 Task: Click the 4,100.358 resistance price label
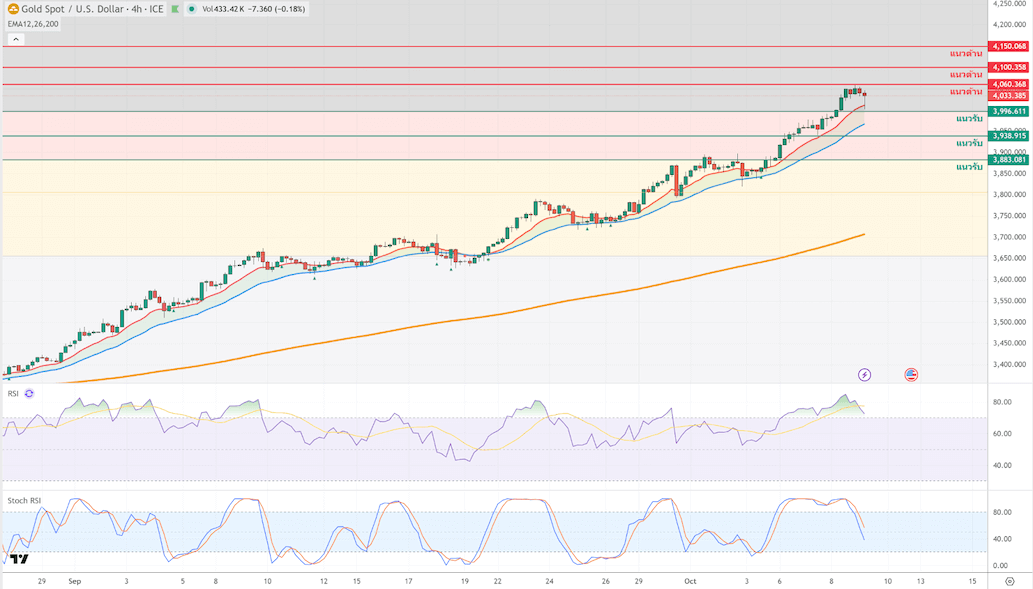coord(1008,67)
